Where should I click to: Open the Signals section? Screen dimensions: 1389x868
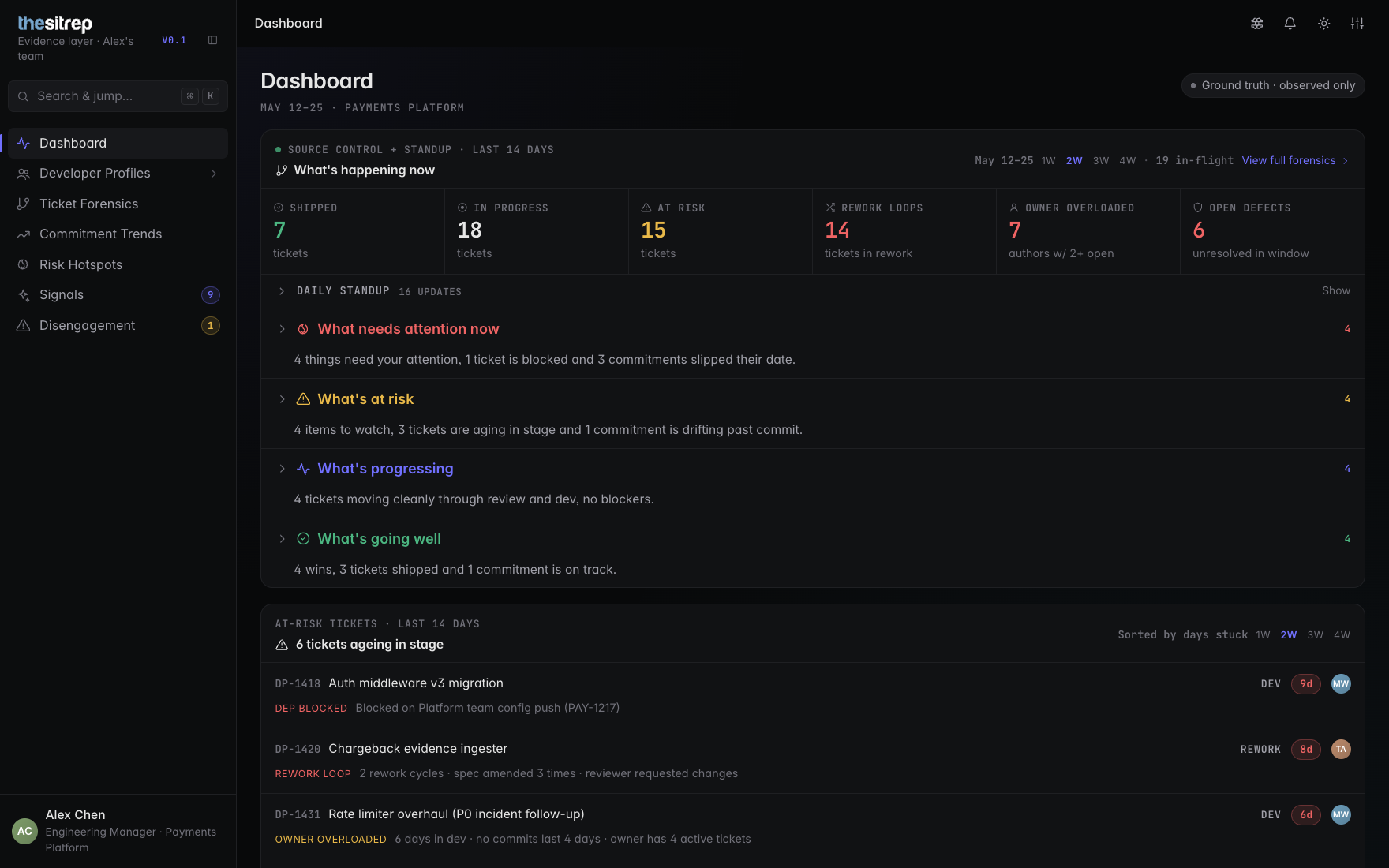pos(118,295)
